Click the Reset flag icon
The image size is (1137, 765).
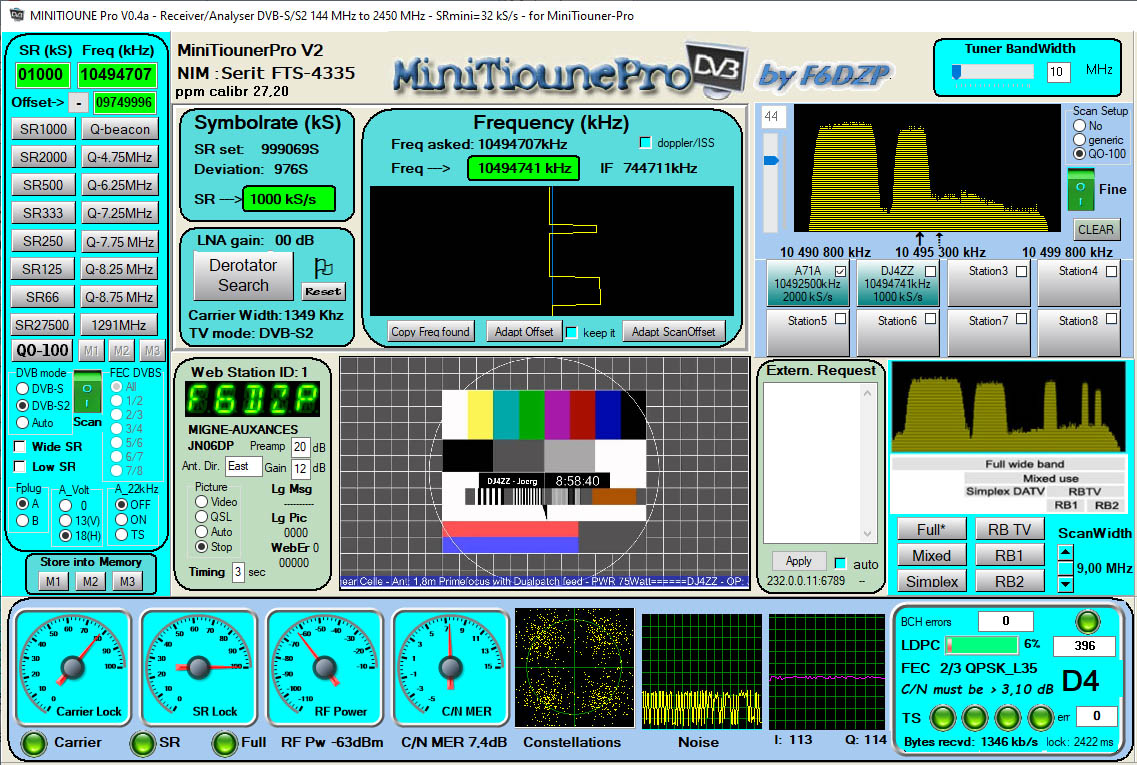(x=323, y=268)
